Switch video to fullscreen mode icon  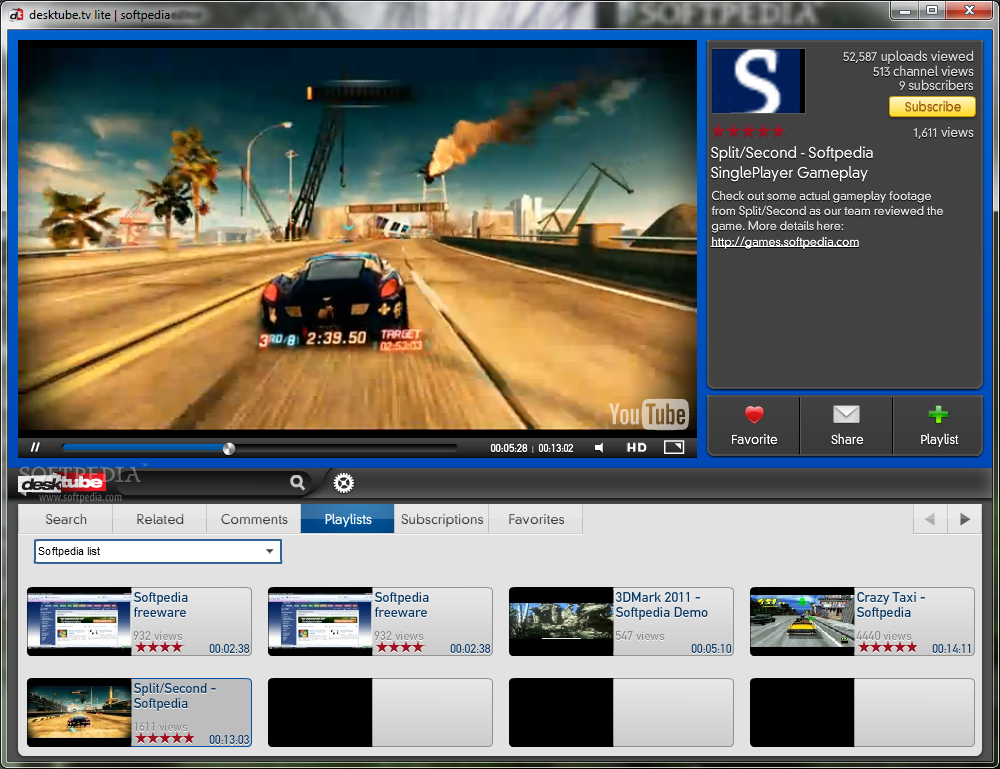673,448
